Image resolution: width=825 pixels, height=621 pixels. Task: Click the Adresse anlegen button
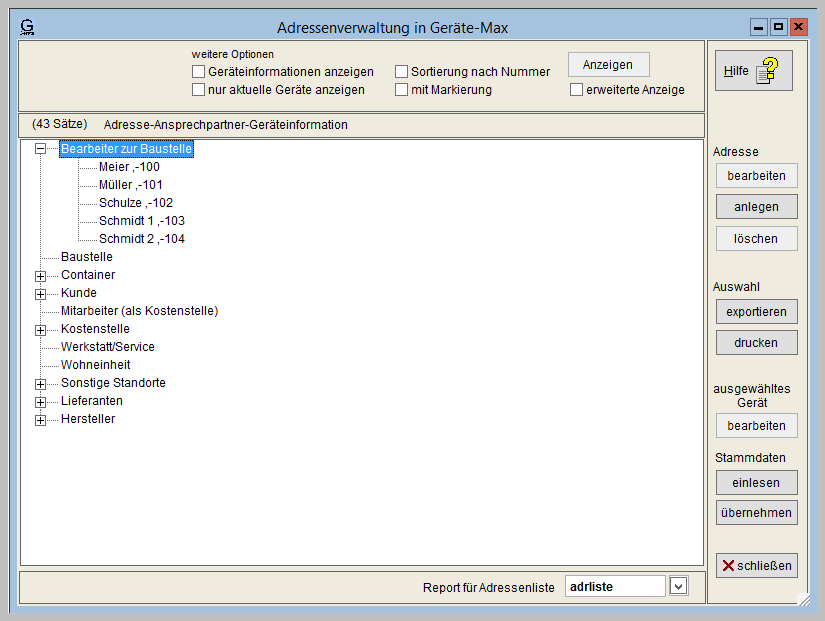click(756, 207)
